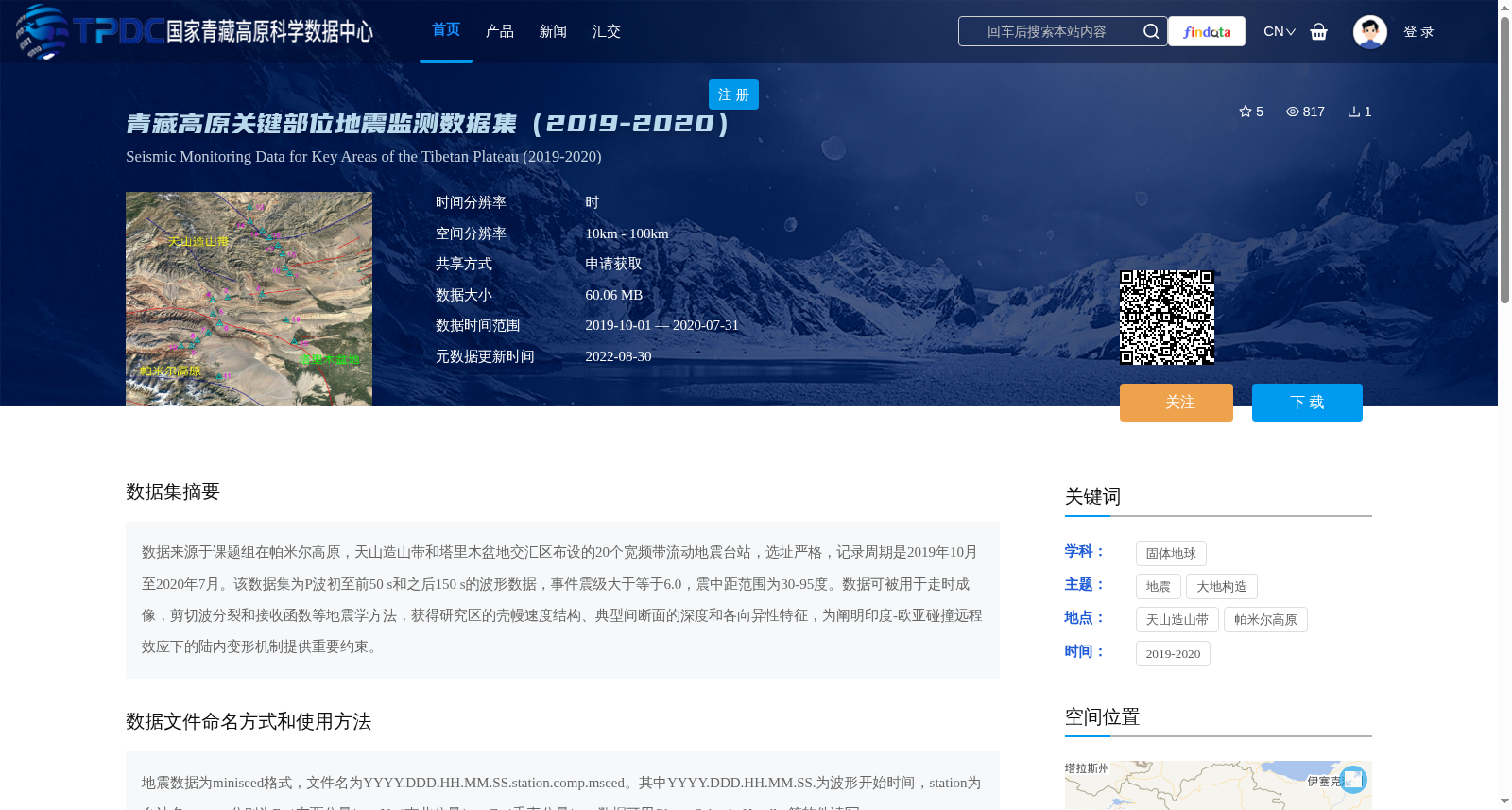Open the dataset satellite map thumbnail
Image resolution: width=1512 pixels, height=810 pixels.
[249, 299]
